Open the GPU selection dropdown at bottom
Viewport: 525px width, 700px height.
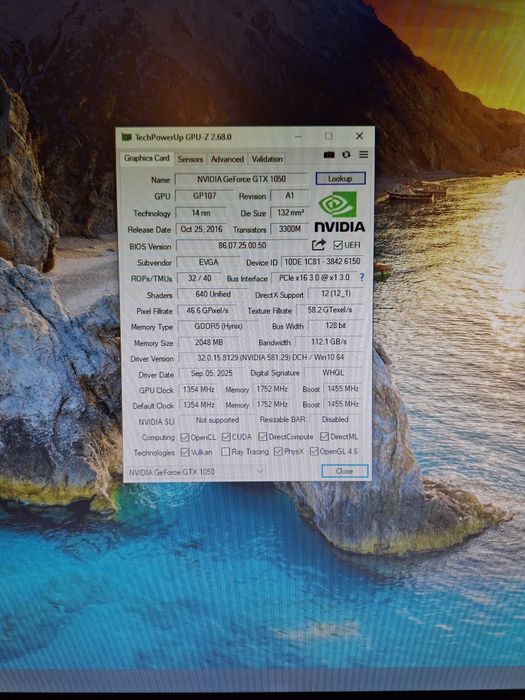(197, 472)
